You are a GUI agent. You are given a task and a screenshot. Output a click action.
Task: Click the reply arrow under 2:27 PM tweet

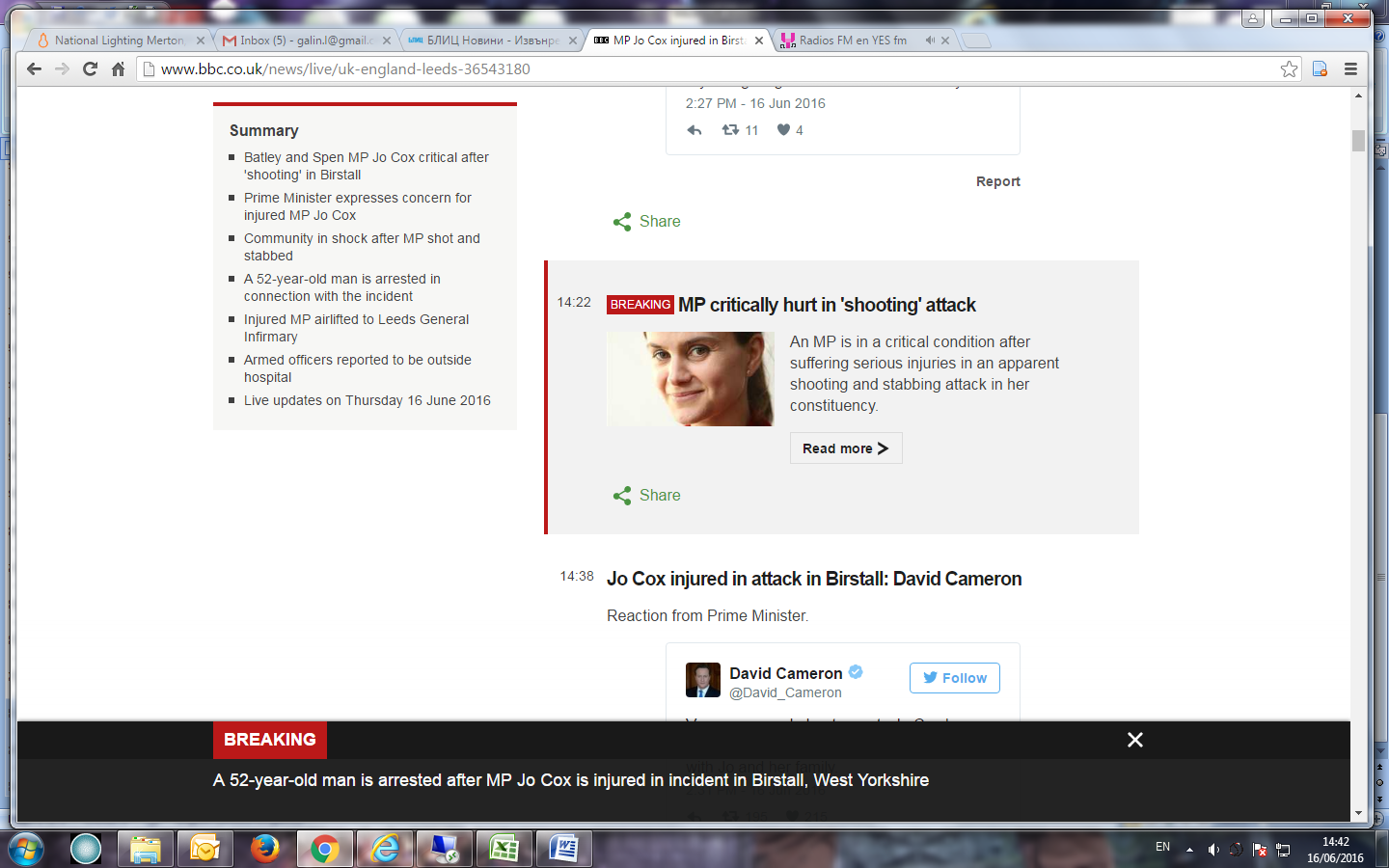pos(694,130)
